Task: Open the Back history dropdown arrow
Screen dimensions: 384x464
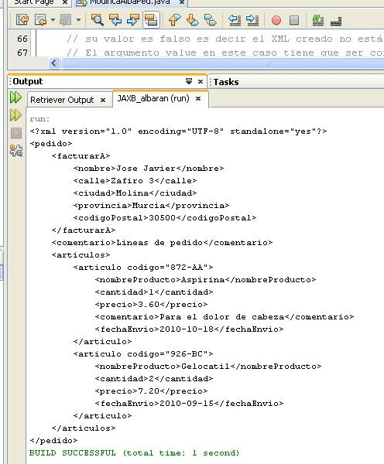Action: 53,20
